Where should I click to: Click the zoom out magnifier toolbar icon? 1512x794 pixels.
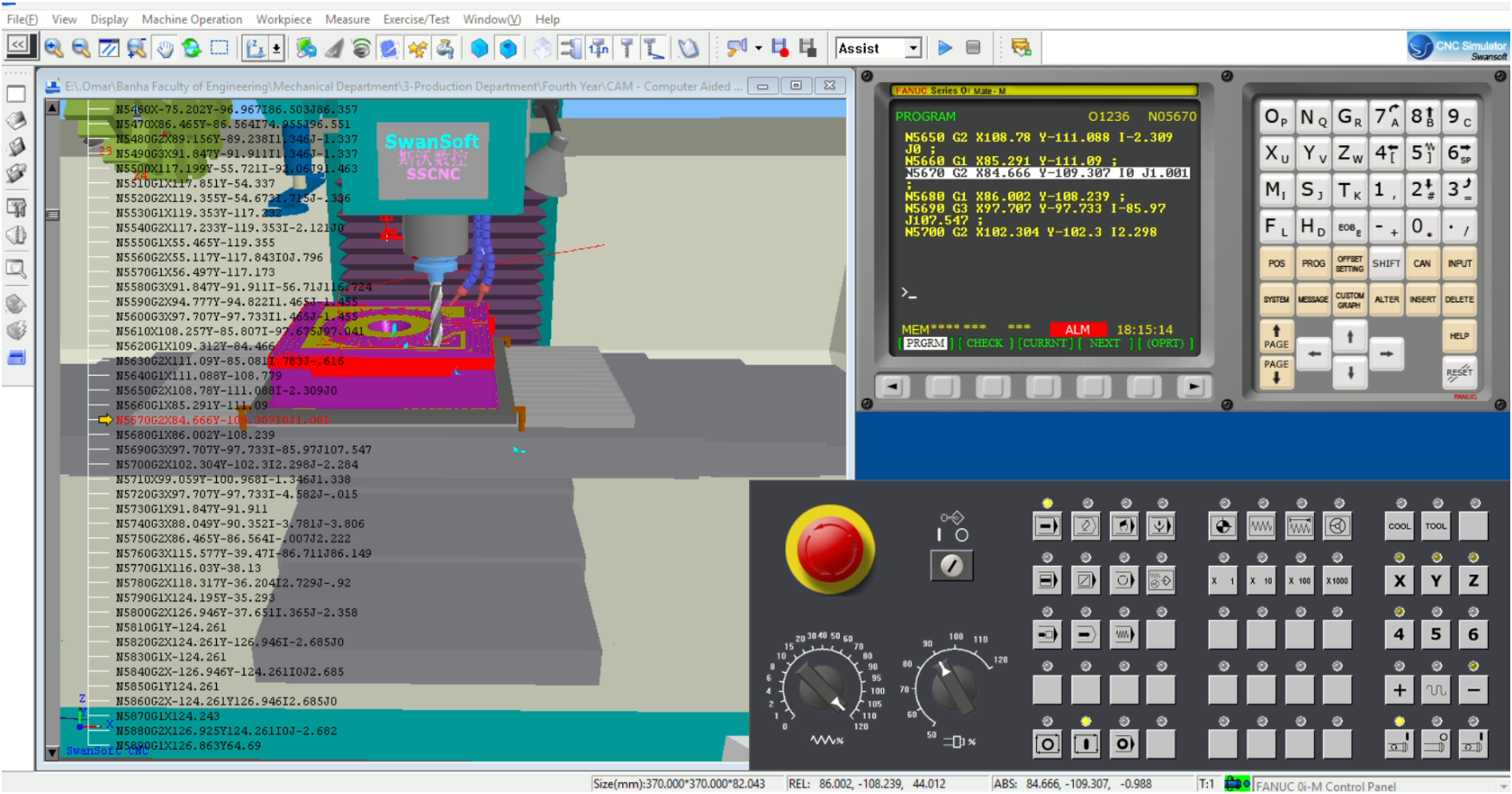tap(81, 48)
